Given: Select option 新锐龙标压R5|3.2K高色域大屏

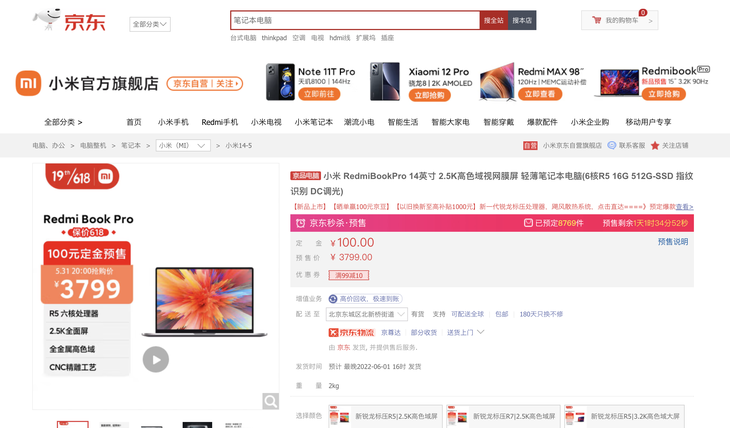Looking at the screenshot, I should (x=624, y=416).
